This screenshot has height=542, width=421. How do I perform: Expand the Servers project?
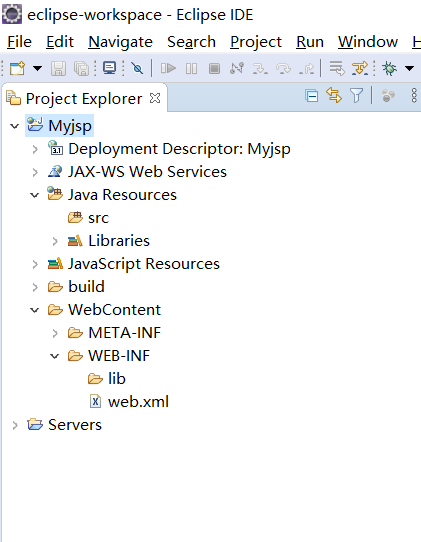pos(15,425)
